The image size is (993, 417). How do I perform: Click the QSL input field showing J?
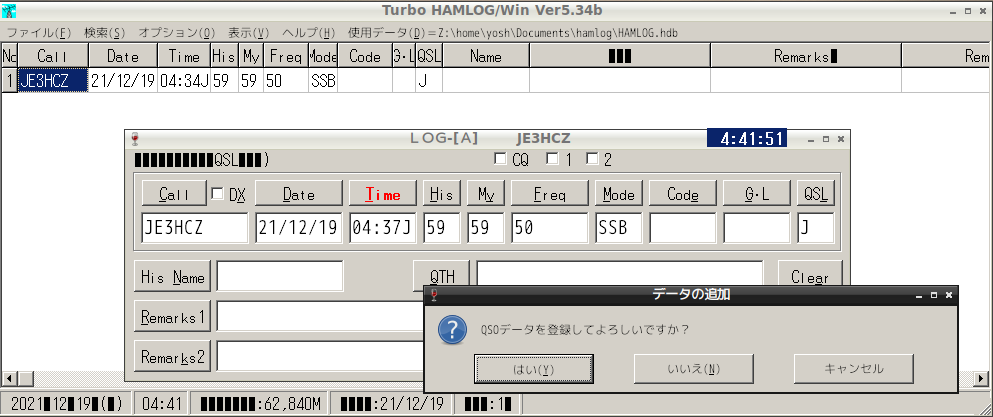(x=816, y=228)
